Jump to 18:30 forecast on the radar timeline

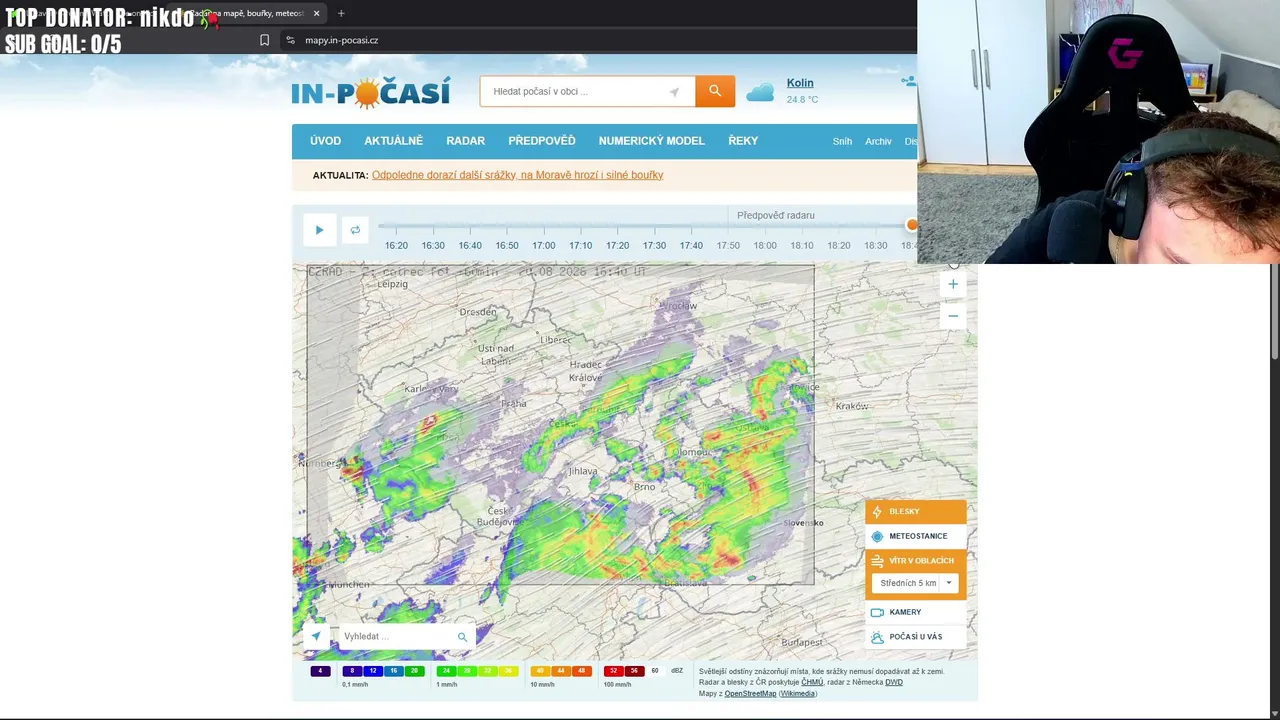pyautogui.click(x=876, y=245)
